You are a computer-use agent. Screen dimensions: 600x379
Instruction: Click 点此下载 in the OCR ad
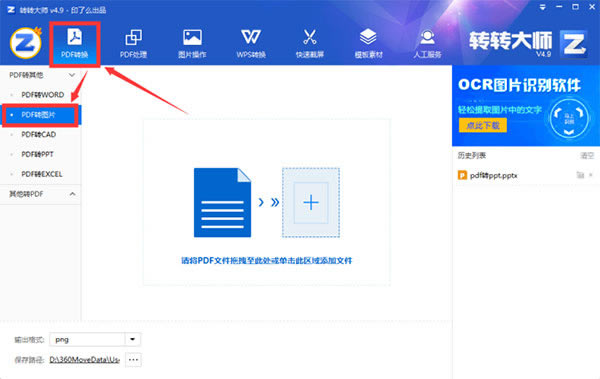[x=483, y=125]
